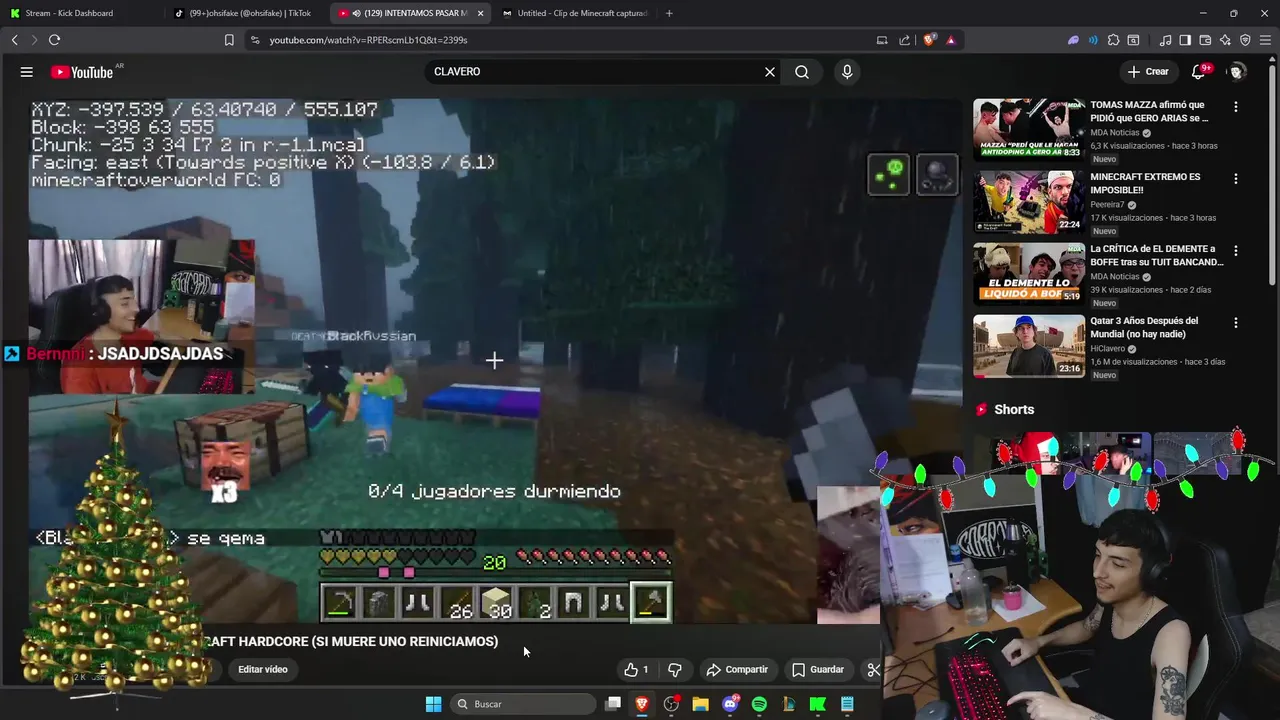Image resolution: width=1280 pixels, height=720 pixels.
Task: Start voice search with microphone icon
Action: pos(847,72)
